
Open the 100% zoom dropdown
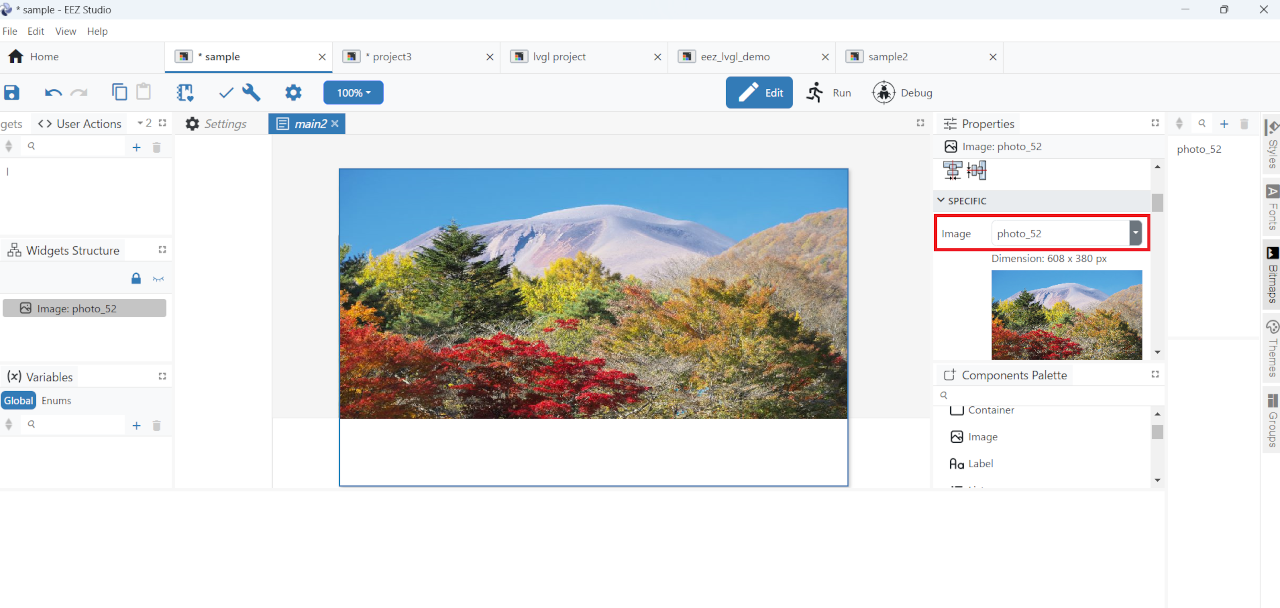353,93
